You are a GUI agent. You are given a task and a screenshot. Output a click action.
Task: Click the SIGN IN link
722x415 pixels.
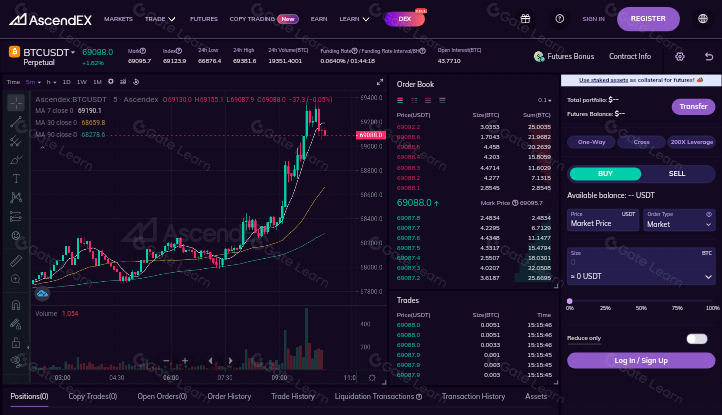pyautogui.click(x=594, y=19)
